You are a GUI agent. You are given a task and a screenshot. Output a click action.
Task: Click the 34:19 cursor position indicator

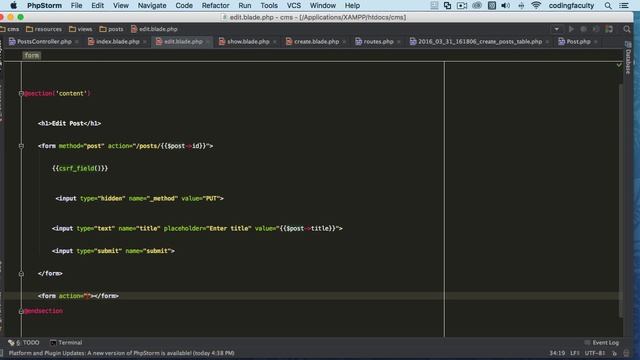(x=557, y=353)
